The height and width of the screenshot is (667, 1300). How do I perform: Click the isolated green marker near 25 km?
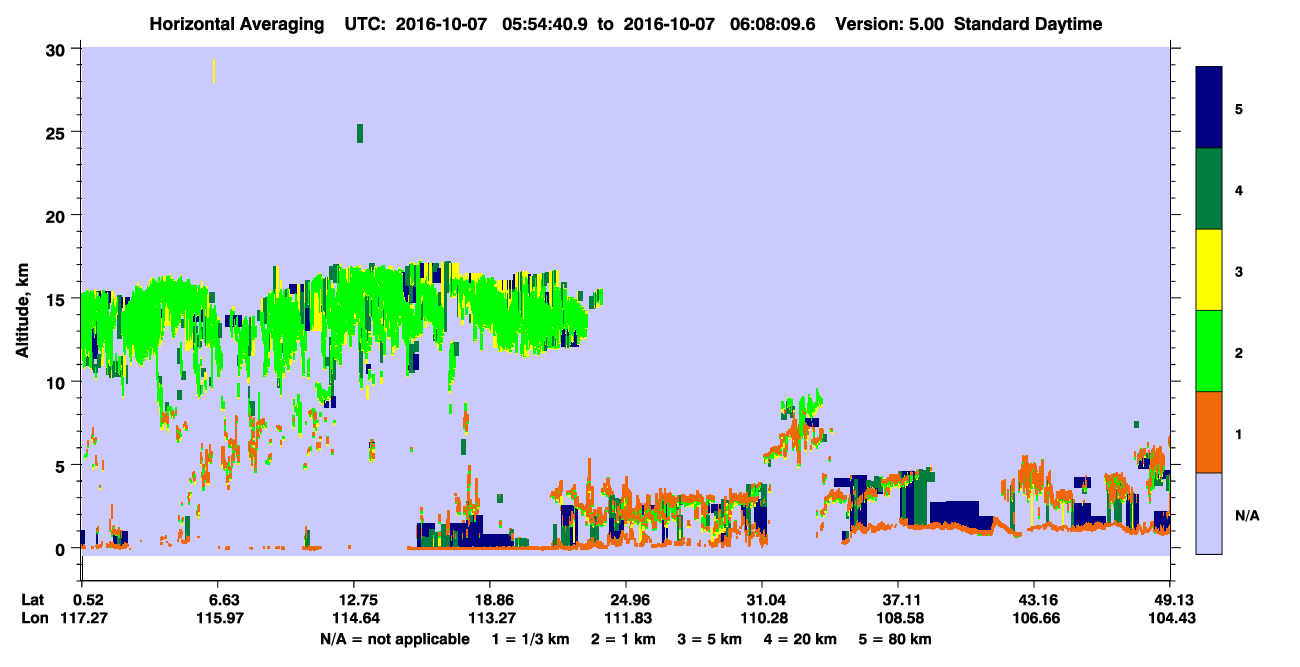click(x=360, y=133)
